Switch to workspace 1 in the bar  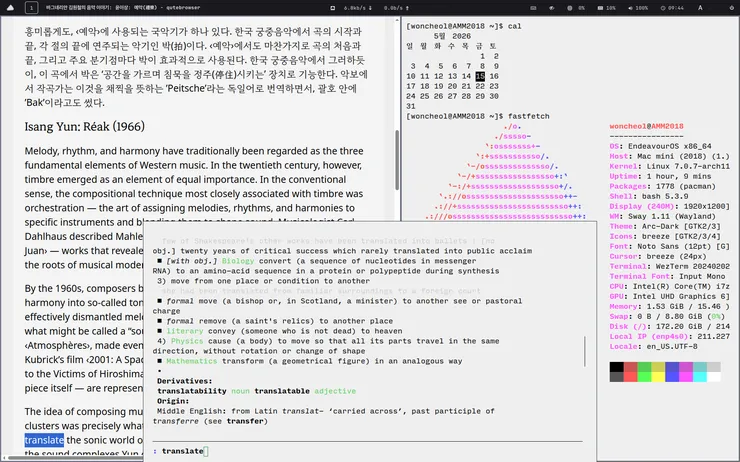tap(32, 8)
